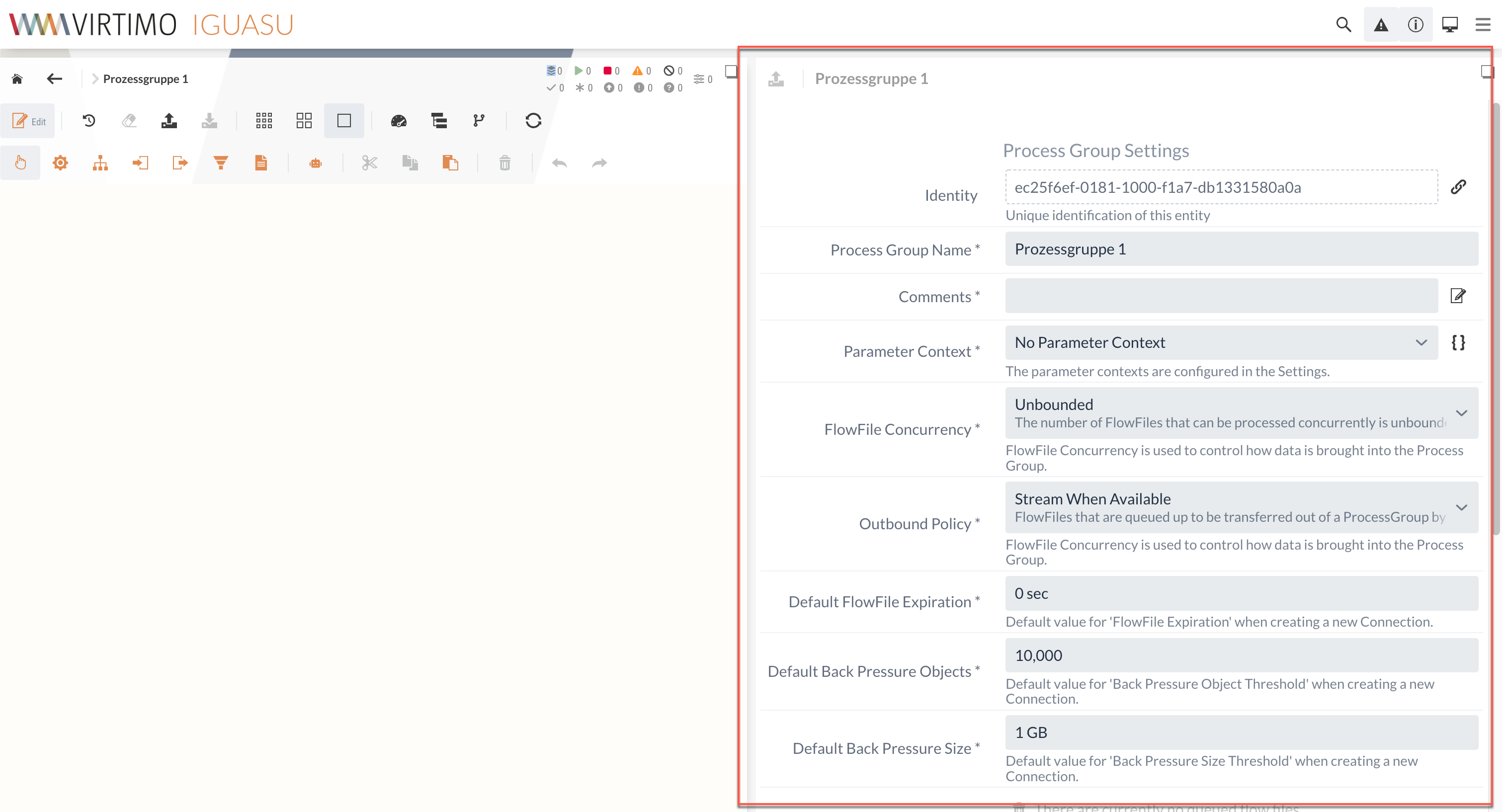Edit the Default FlowFile Expiration field

click(x=1242, y=593)
